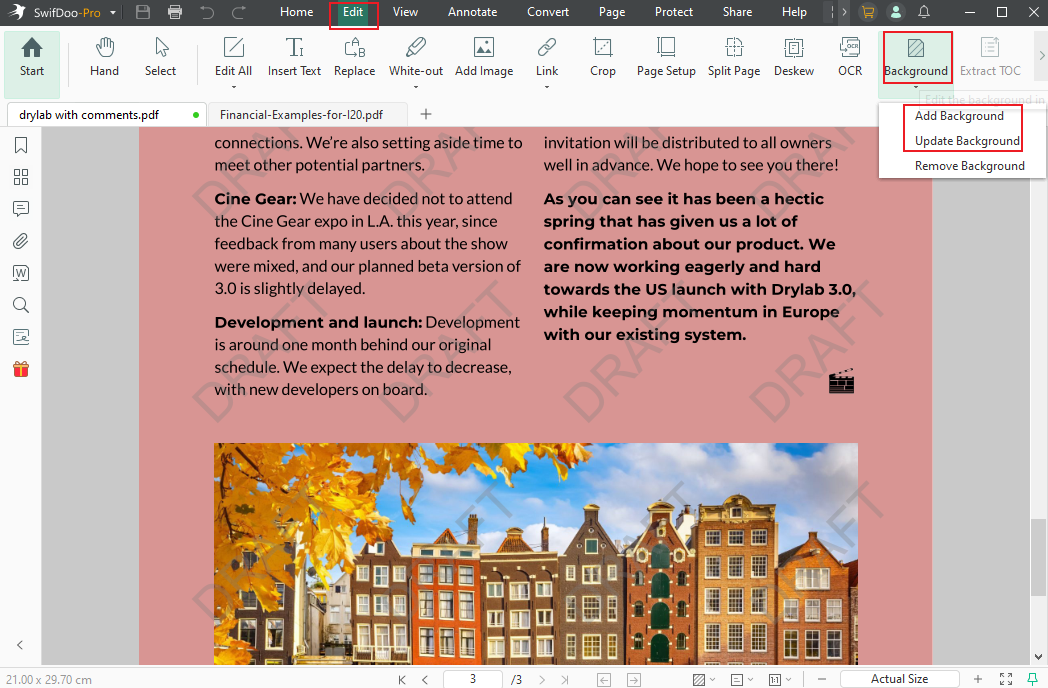1048x688 pixels.
Task: Open the Bookmarks panel in the sidebar
Action: (x=20, y=145)
